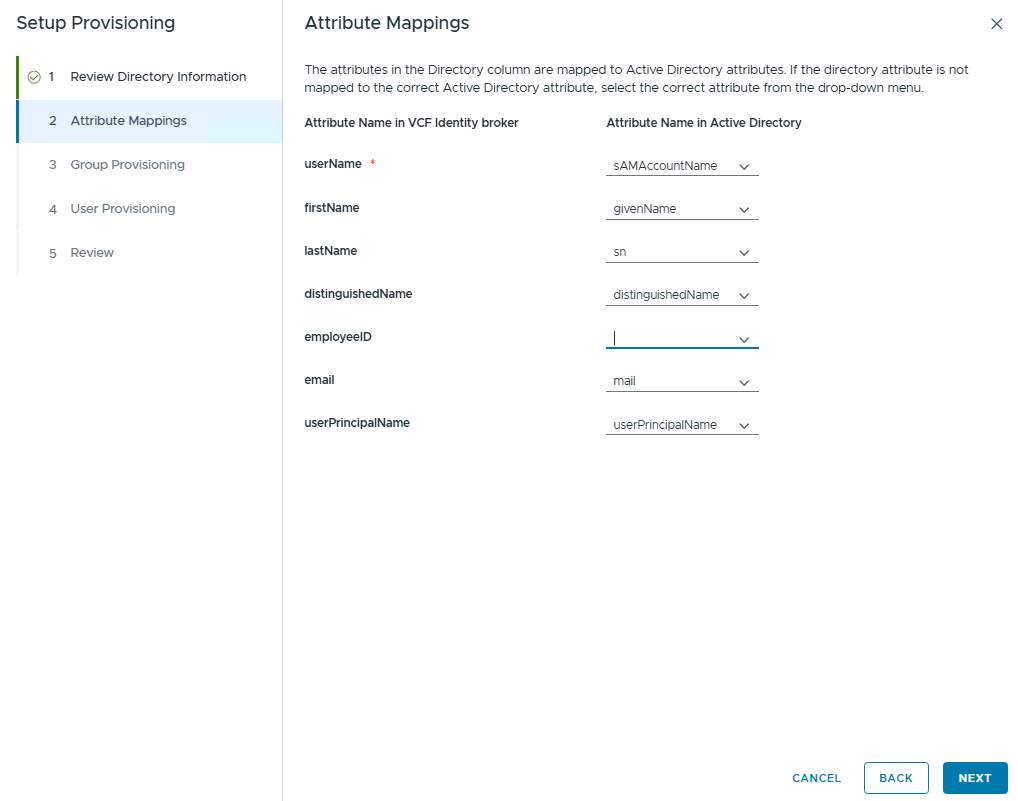Open the userPrincipalName attribute dropdown
Image resolution: width=1018 pixels, height=801 pixels.
pos(682,425)
